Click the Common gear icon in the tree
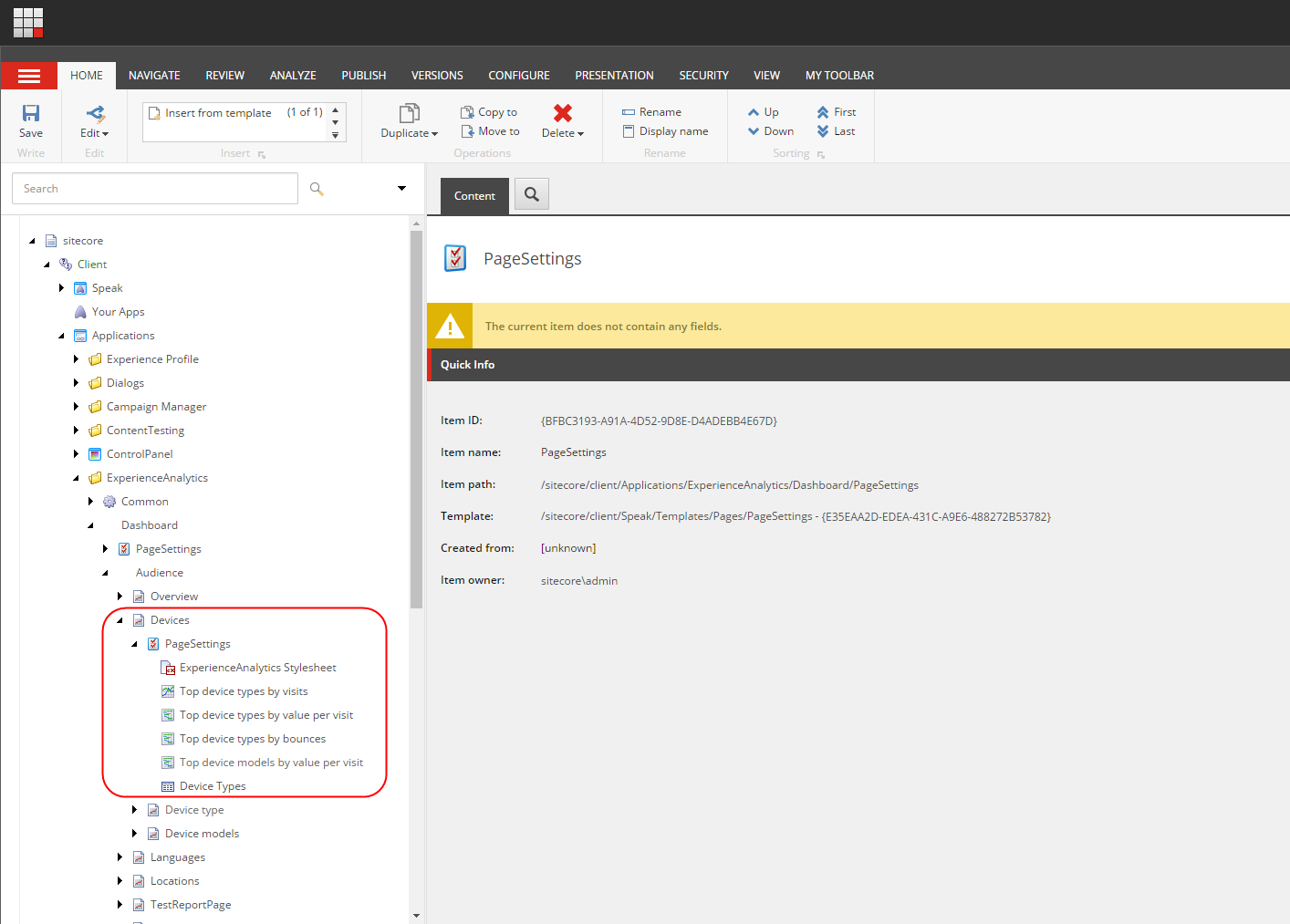1290x924 pixels. coord(109,502)
